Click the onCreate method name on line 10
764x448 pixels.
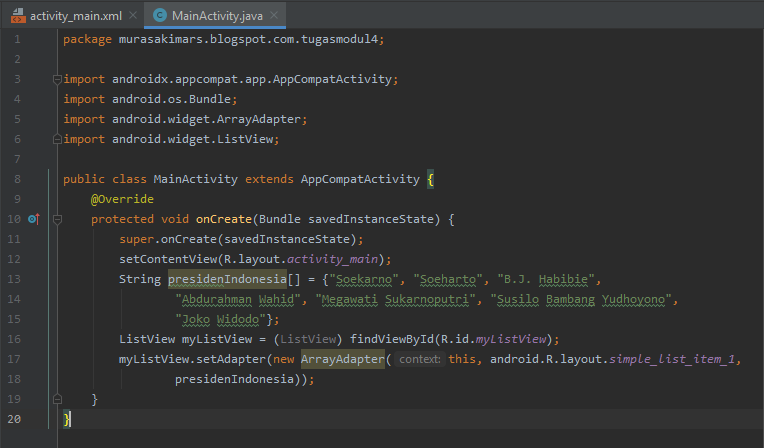[224, 219]
